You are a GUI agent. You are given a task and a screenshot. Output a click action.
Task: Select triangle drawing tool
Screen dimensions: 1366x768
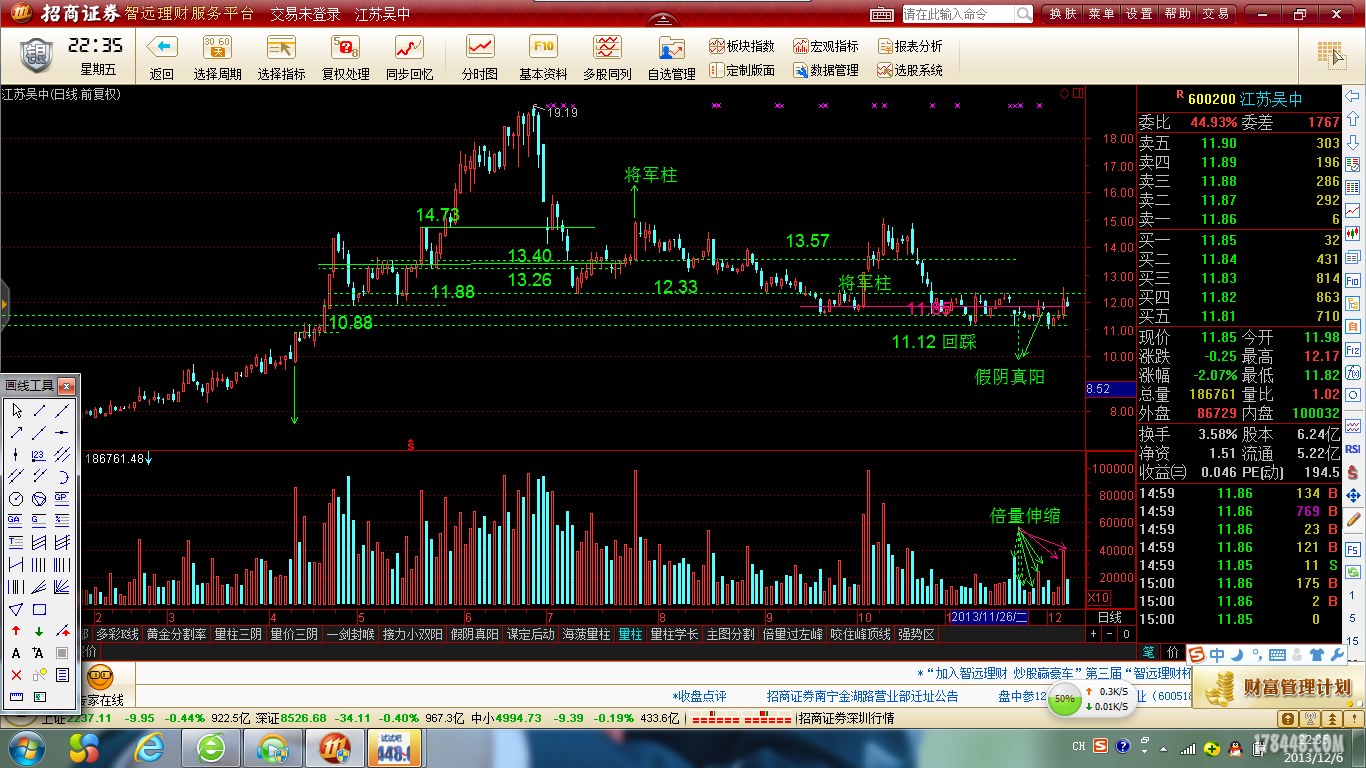click(16, 610)
